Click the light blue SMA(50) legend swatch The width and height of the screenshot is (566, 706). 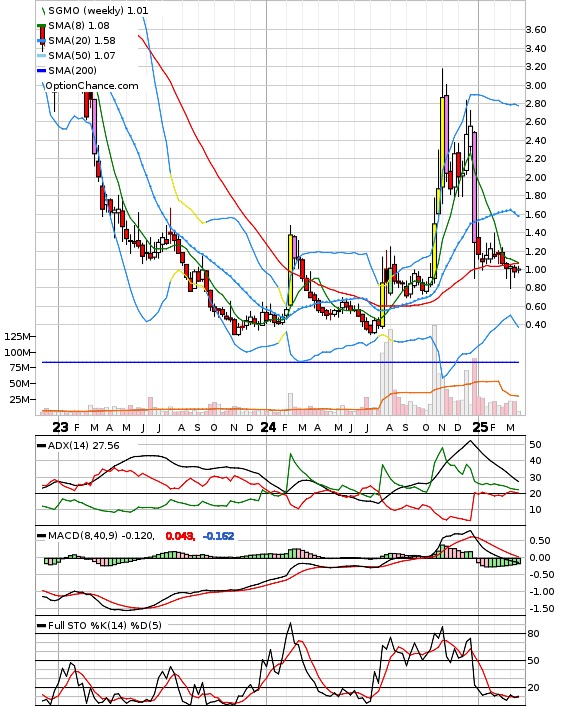(x=41, y=56)
